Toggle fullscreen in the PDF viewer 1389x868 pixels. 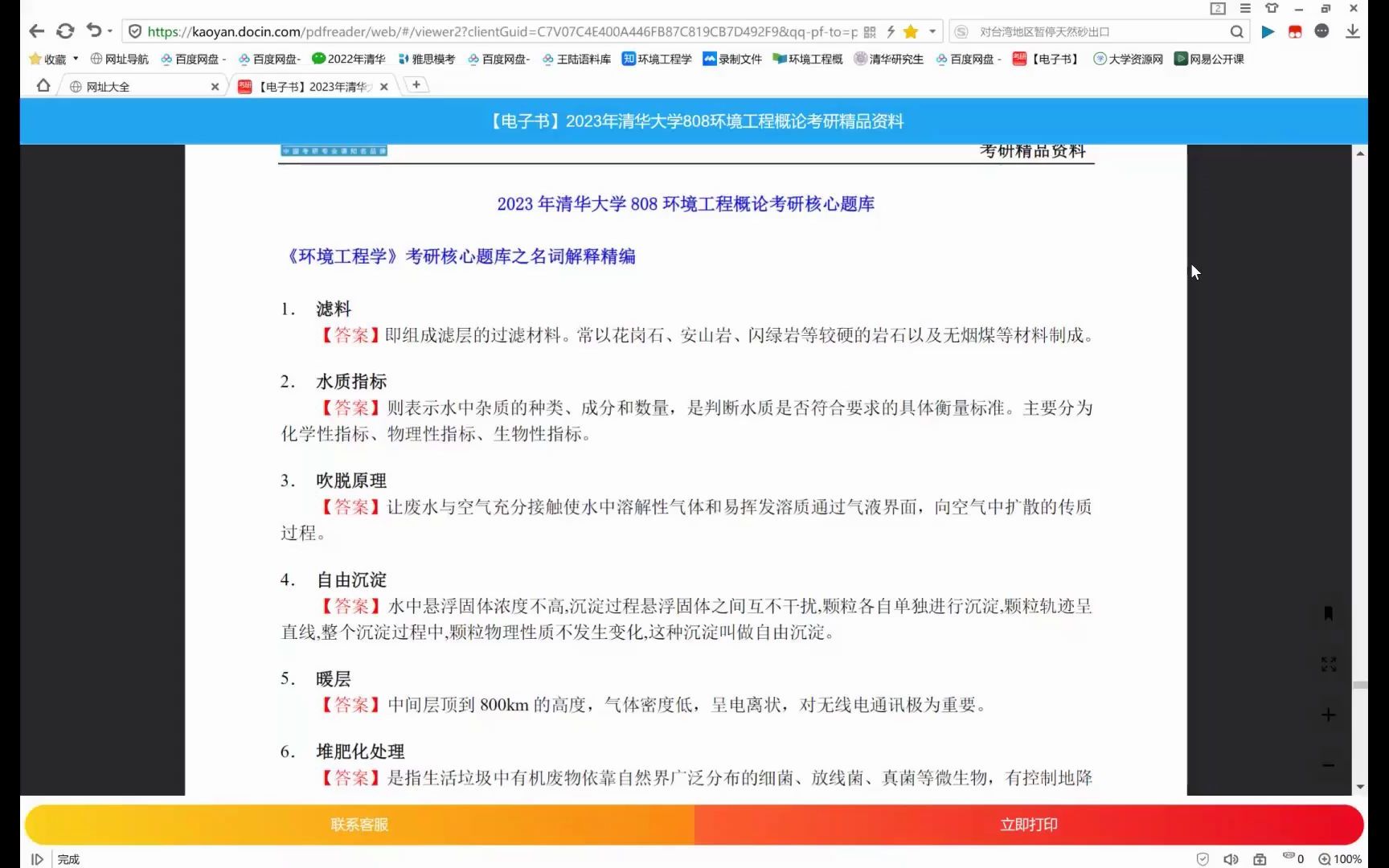tap(1328, 664)
